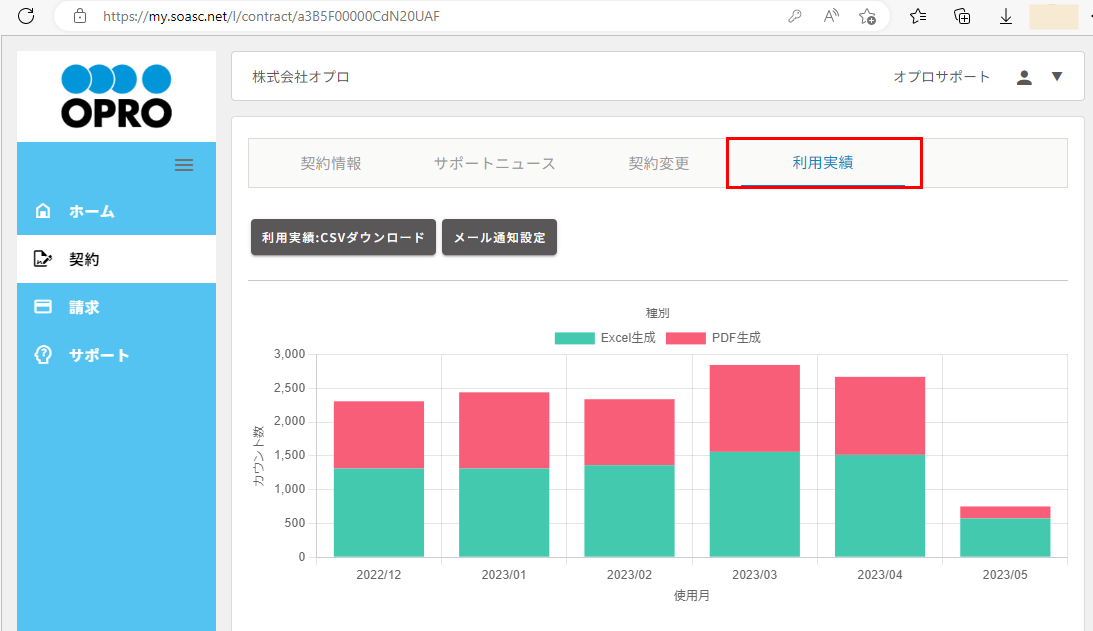This screenshot has width=1093, height=631.
Task: Click the user profile icon
Action: pos(1024,77)
